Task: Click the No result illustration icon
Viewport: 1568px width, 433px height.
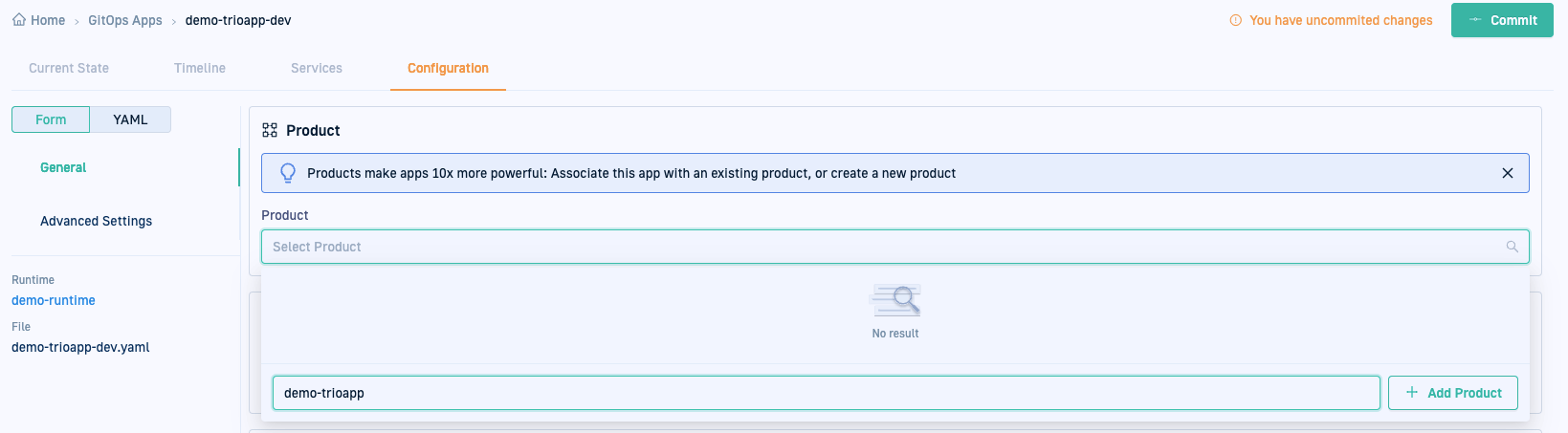Action: tap(895, 301)
